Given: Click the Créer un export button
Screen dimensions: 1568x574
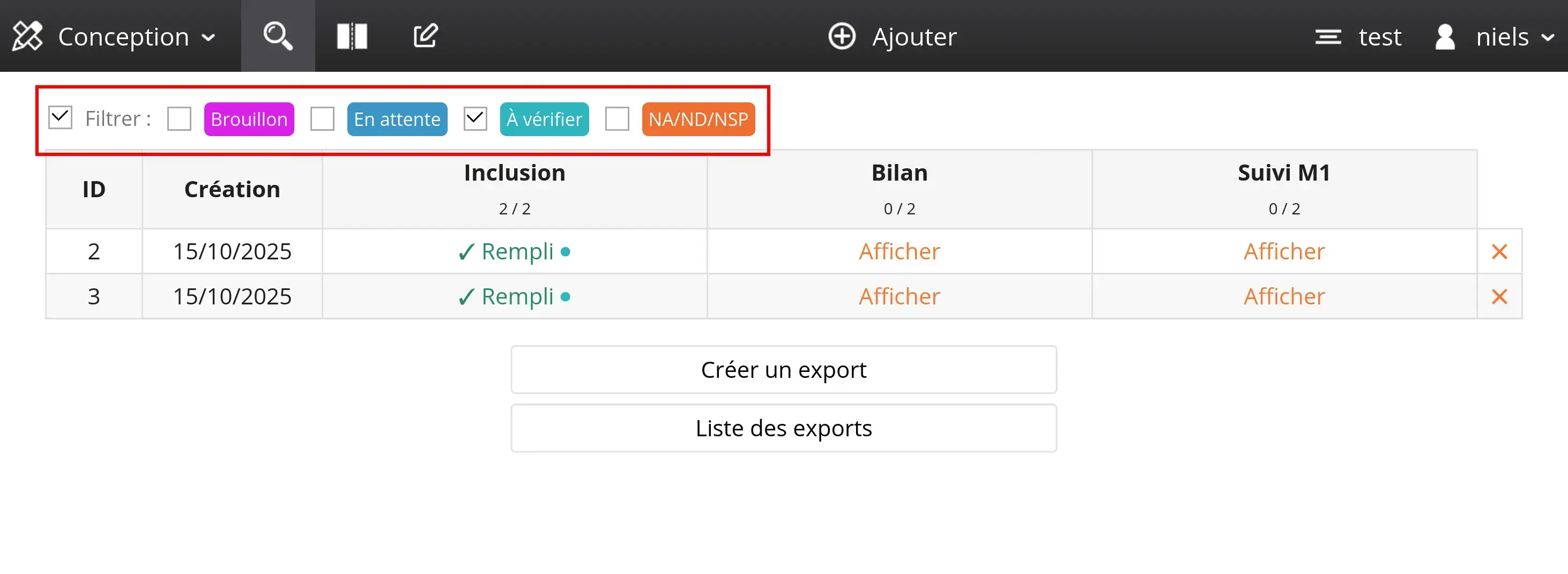Looking at the screenshot, I should coord(783,369).
